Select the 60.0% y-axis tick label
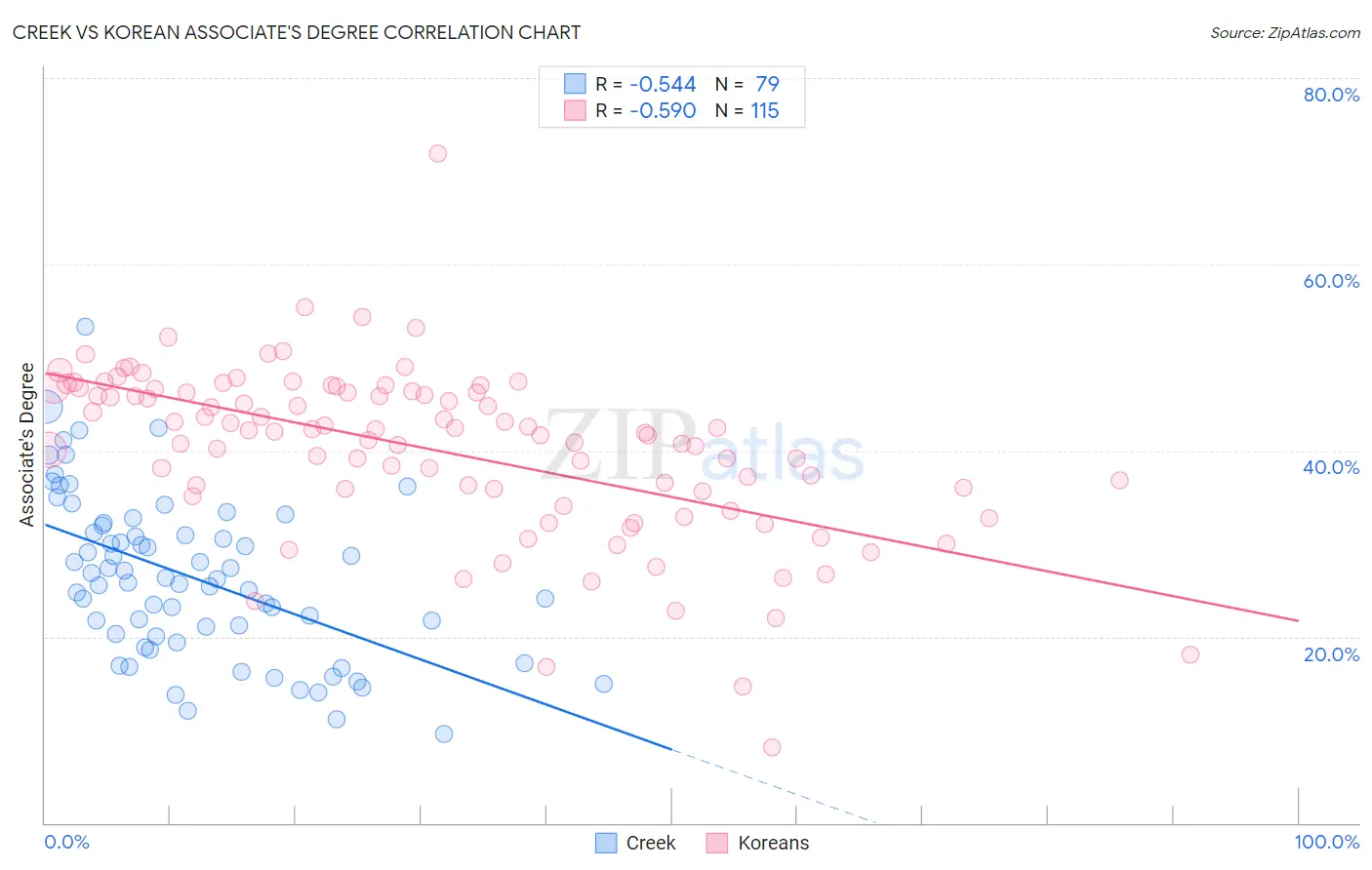This screenshot has height=870, width=1372. coord(1331,281)
